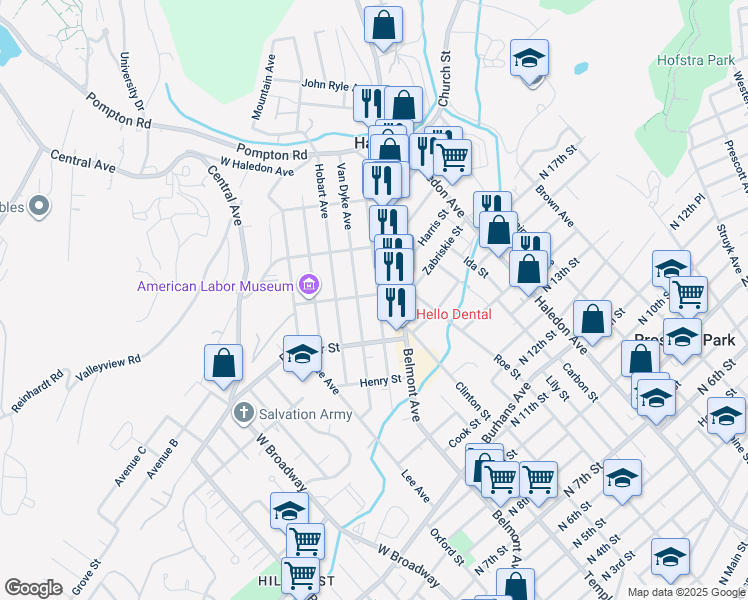This screenshot has height=600, width=748.
Task: Open the restaurant marker beside Hello Dental
Action: pyautogui.click(x=396, y=303)
